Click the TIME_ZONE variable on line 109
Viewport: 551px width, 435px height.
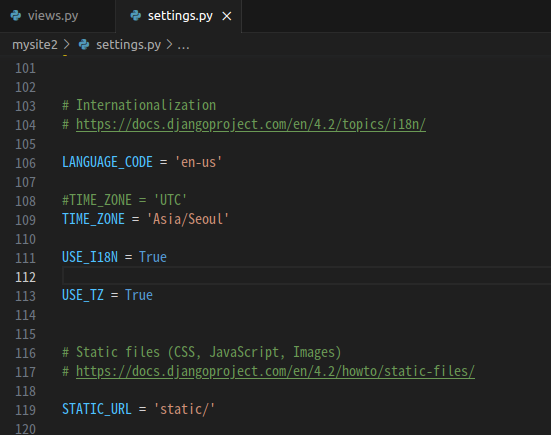coord(93,219)
